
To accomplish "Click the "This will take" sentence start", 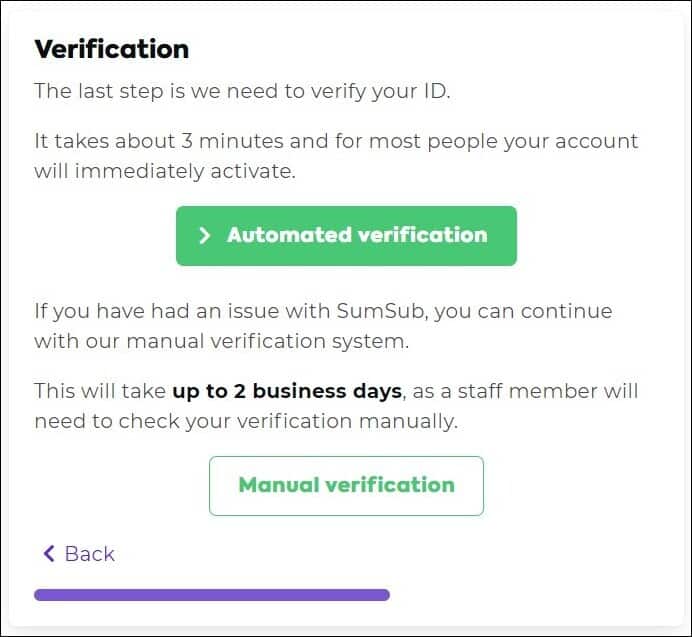I will (99, 390).
